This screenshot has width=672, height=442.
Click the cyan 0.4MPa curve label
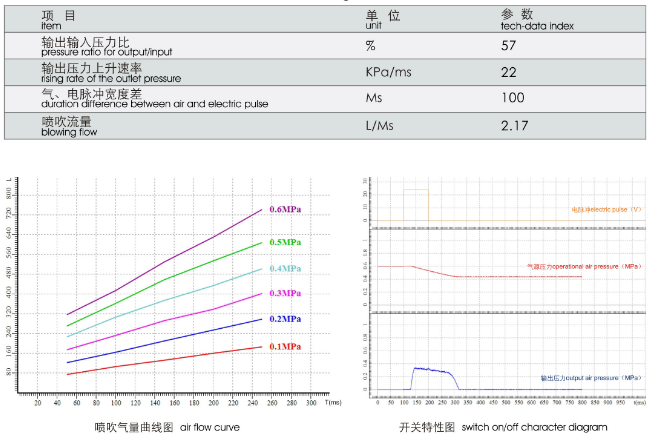coord(285,268)
